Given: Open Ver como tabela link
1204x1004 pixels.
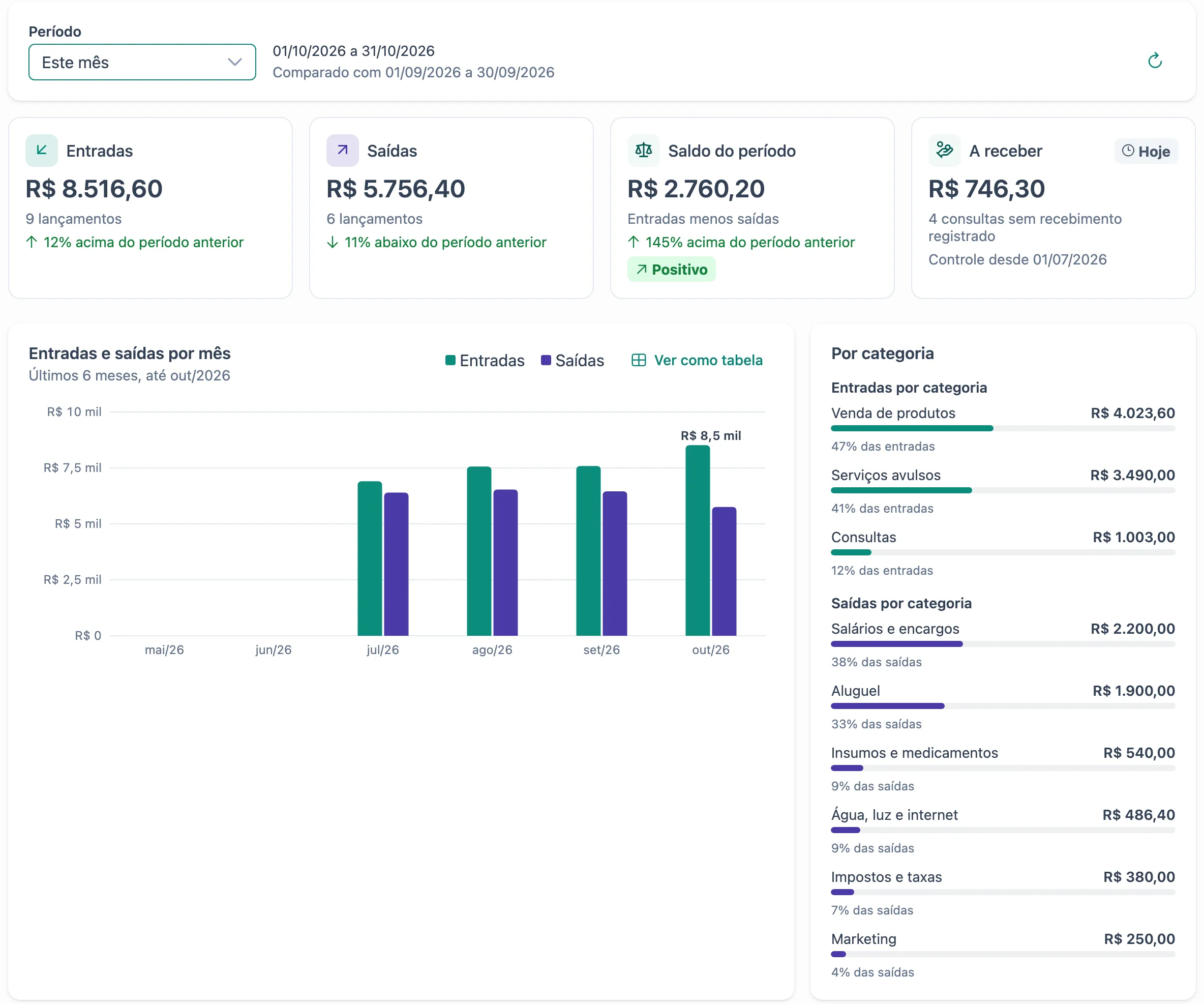Looking at the screenshot, I should point(697,360).
